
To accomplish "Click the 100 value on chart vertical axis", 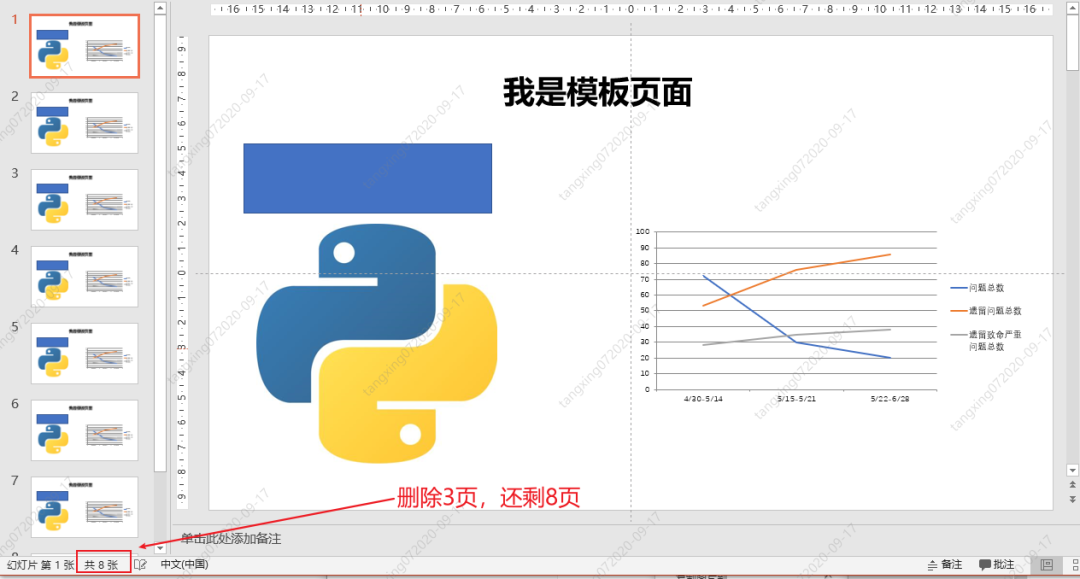I will point(643,231).
